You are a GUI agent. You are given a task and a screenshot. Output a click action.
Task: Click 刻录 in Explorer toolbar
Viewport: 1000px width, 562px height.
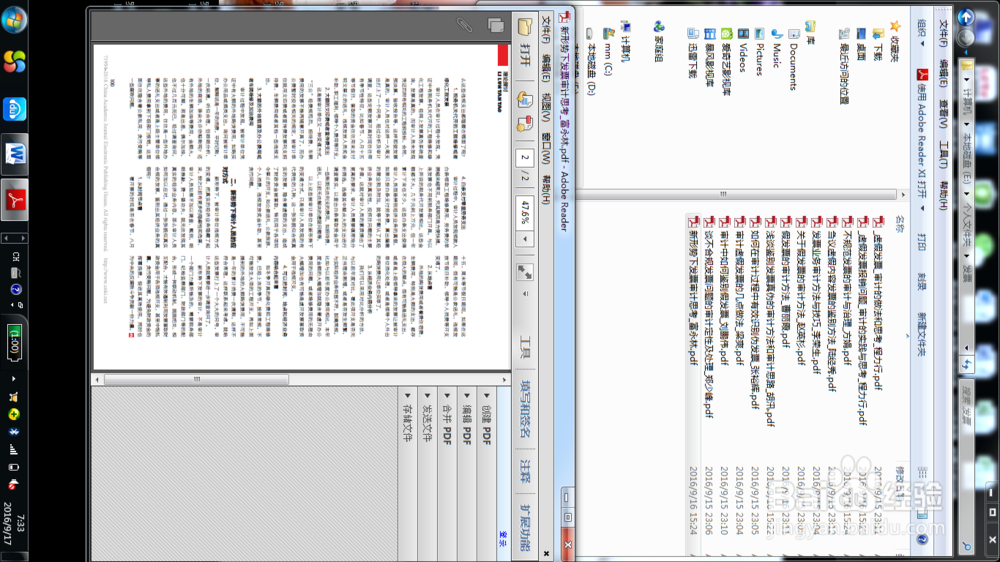pos(922,281)
